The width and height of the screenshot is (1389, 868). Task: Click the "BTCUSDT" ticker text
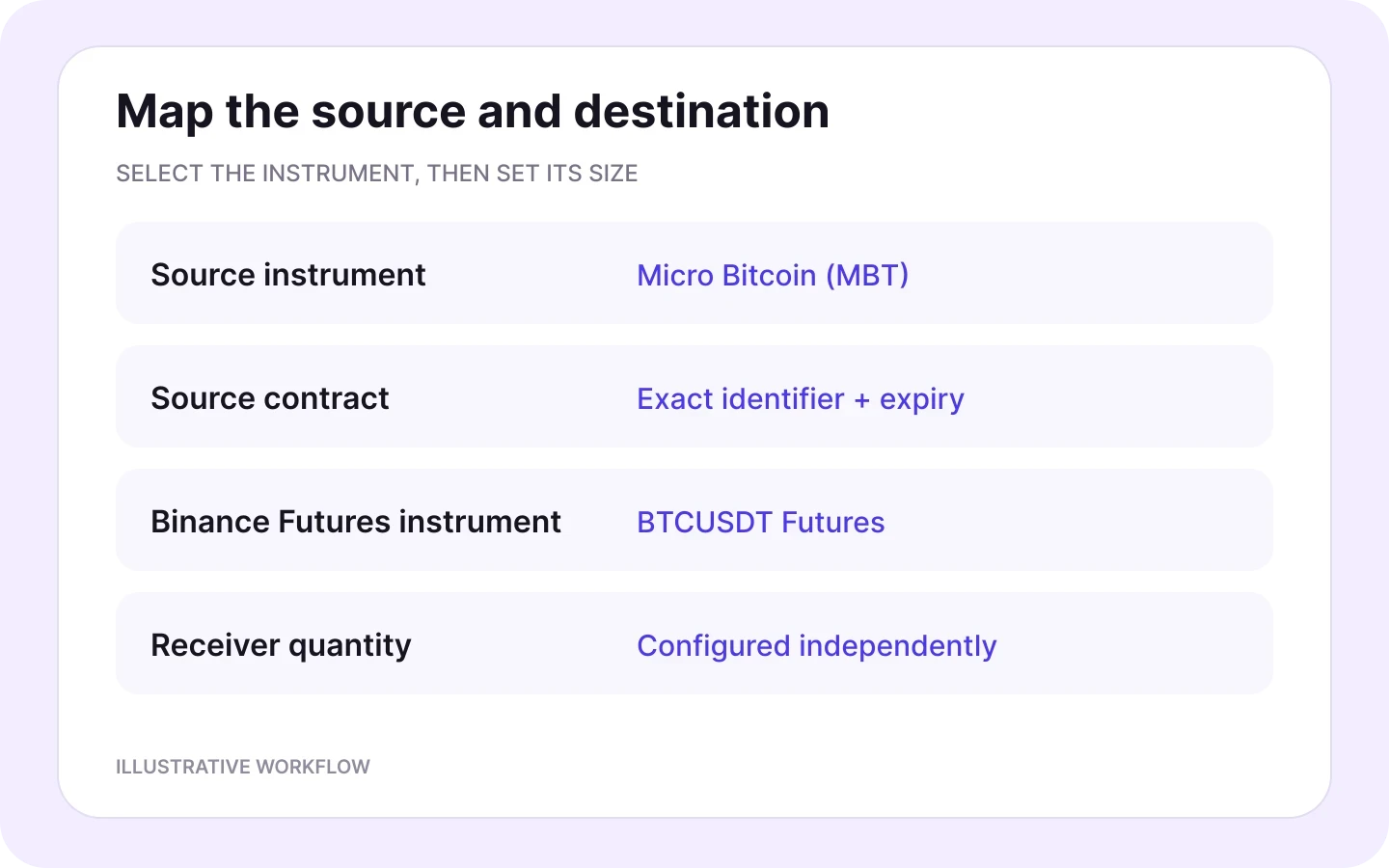pos(705,522)
